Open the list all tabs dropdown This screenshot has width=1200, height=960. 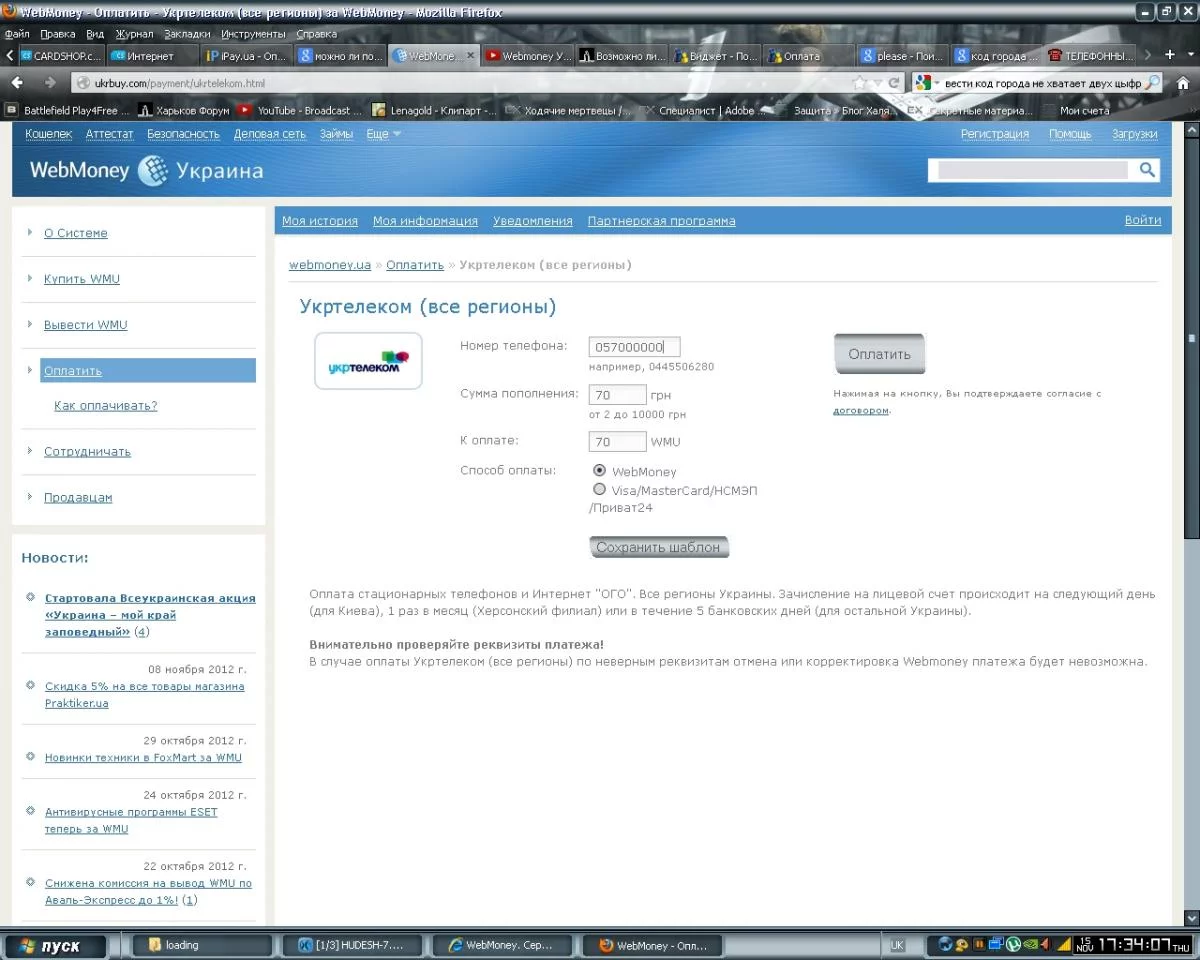1188,55
